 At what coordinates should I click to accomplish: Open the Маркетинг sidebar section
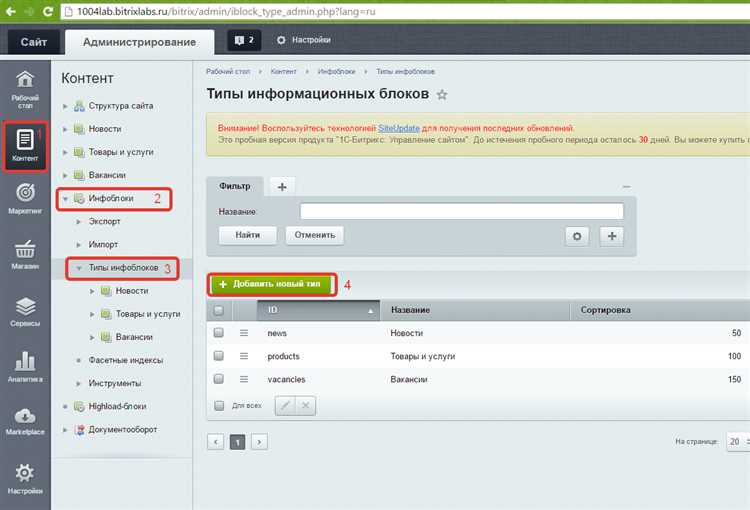(x=25, y=199)
